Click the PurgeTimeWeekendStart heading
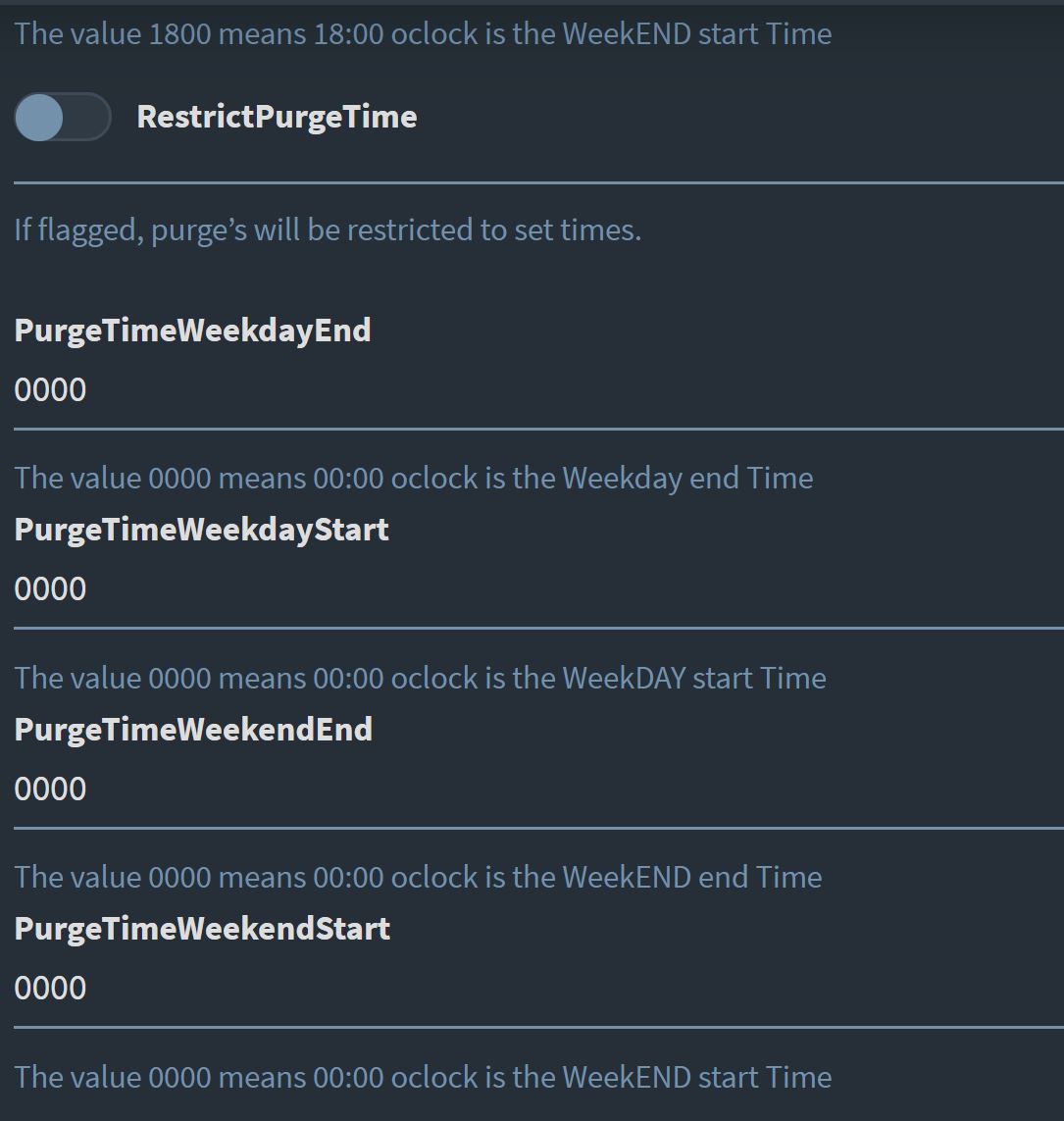The image size is (1064, 1121). (x=202, y=930)
